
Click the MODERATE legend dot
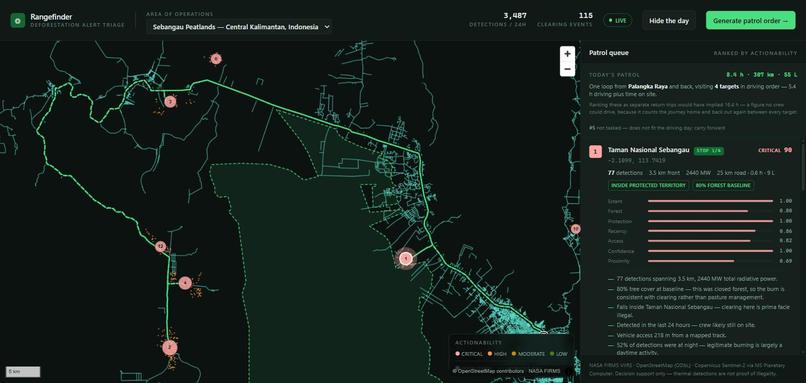[513, 354]
